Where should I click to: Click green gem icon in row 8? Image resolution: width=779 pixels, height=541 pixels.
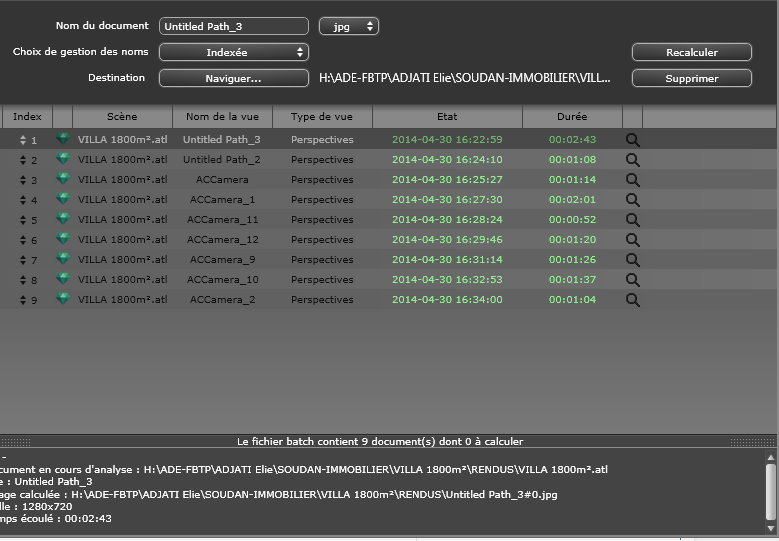tap(63, 278)
